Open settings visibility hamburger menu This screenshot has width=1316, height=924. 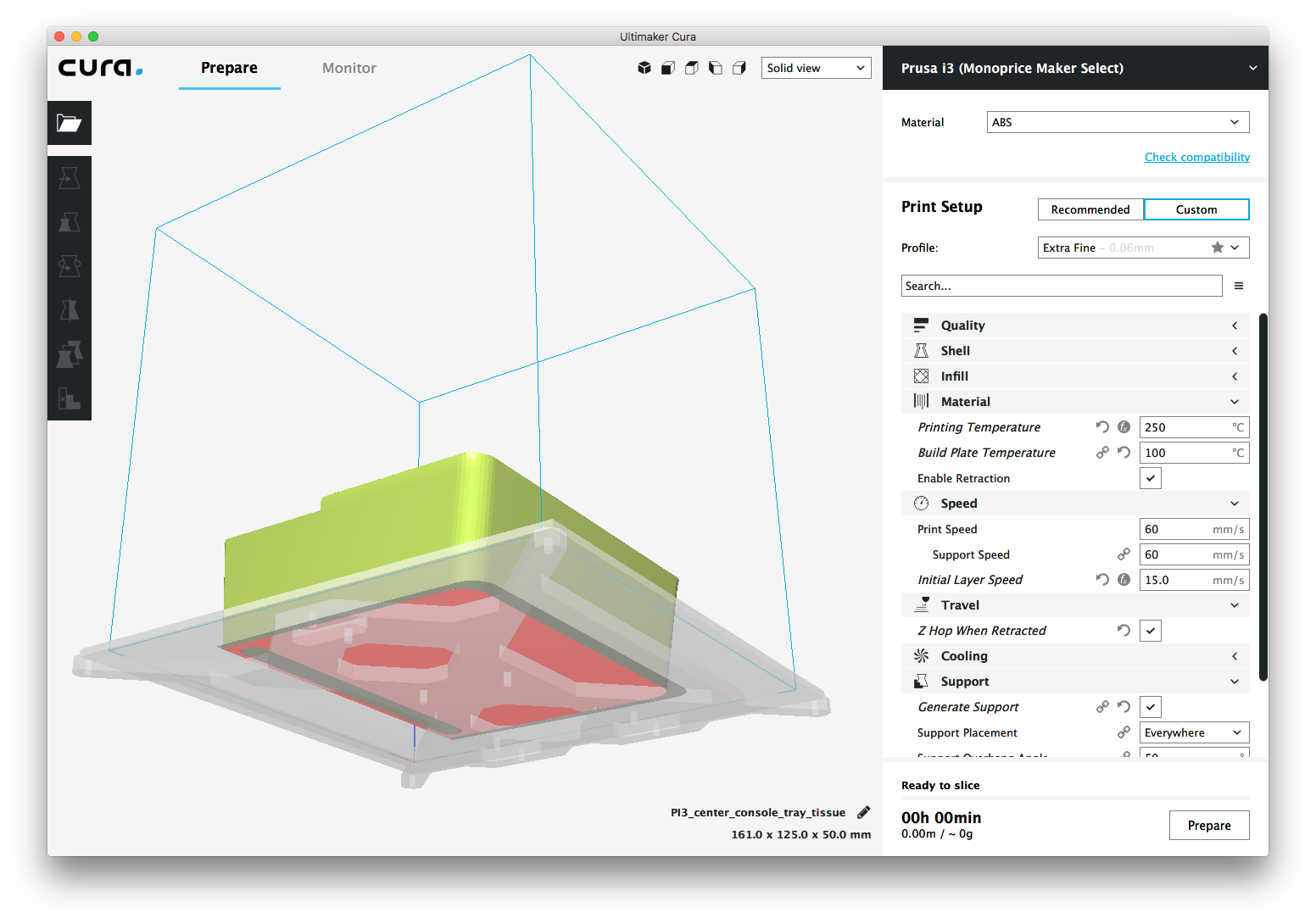coord(1239,286)
